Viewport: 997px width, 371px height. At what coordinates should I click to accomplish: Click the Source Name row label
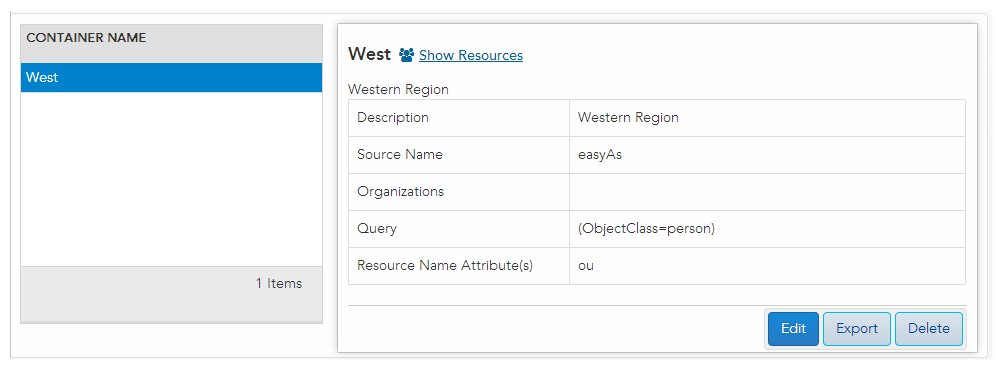400,155
